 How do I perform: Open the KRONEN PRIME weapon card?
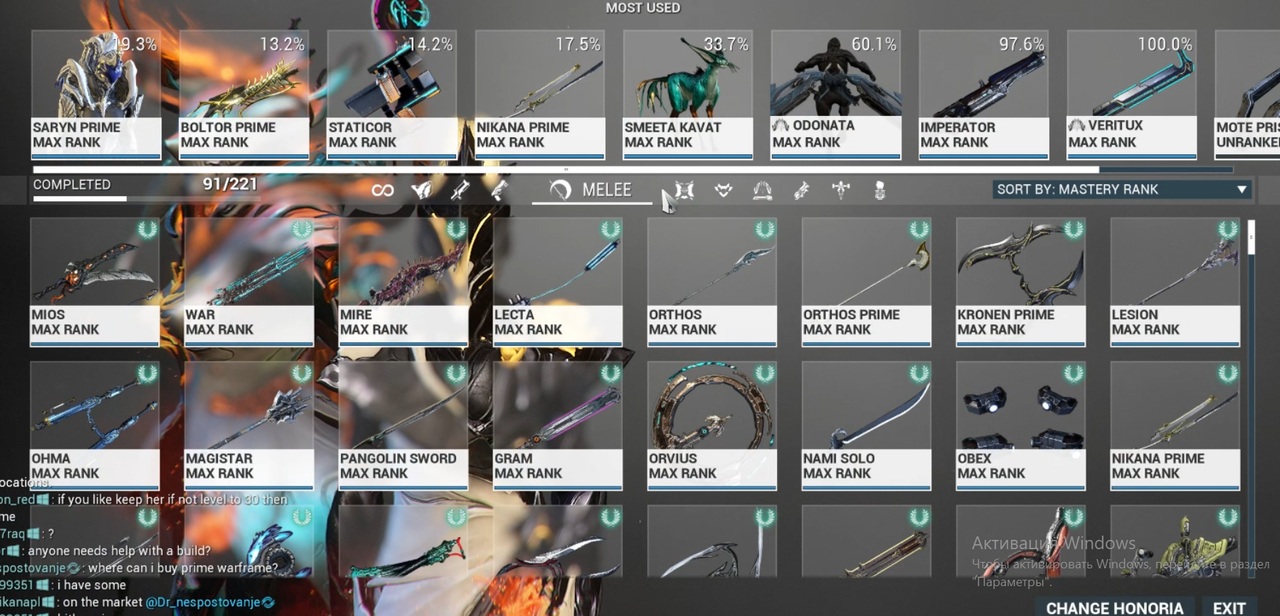coord(1021,282)
